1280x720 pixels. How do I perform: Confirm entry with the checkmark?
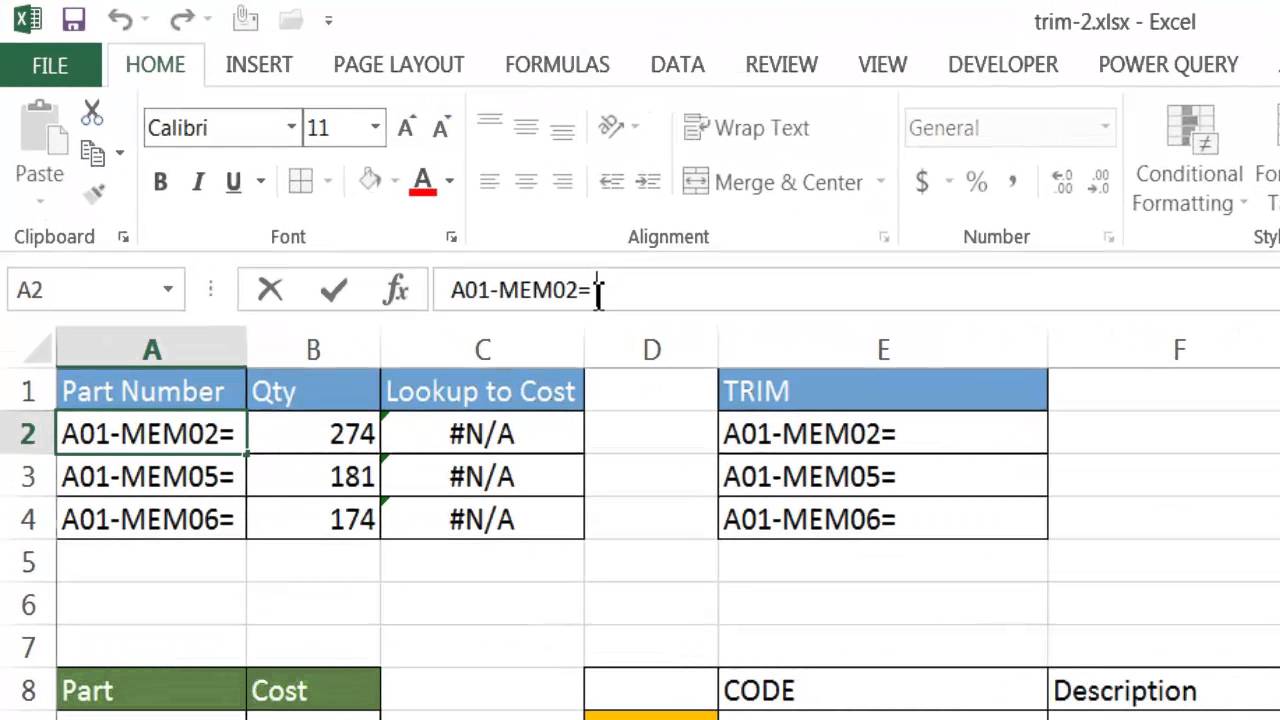334,290
